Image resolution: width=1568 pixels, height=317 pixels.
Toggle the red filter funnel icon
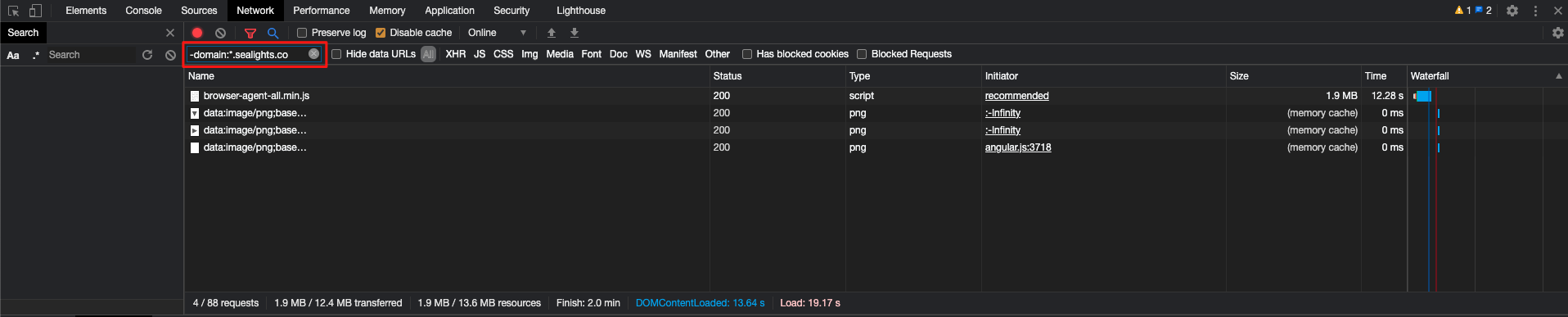[x=250, y=33]
